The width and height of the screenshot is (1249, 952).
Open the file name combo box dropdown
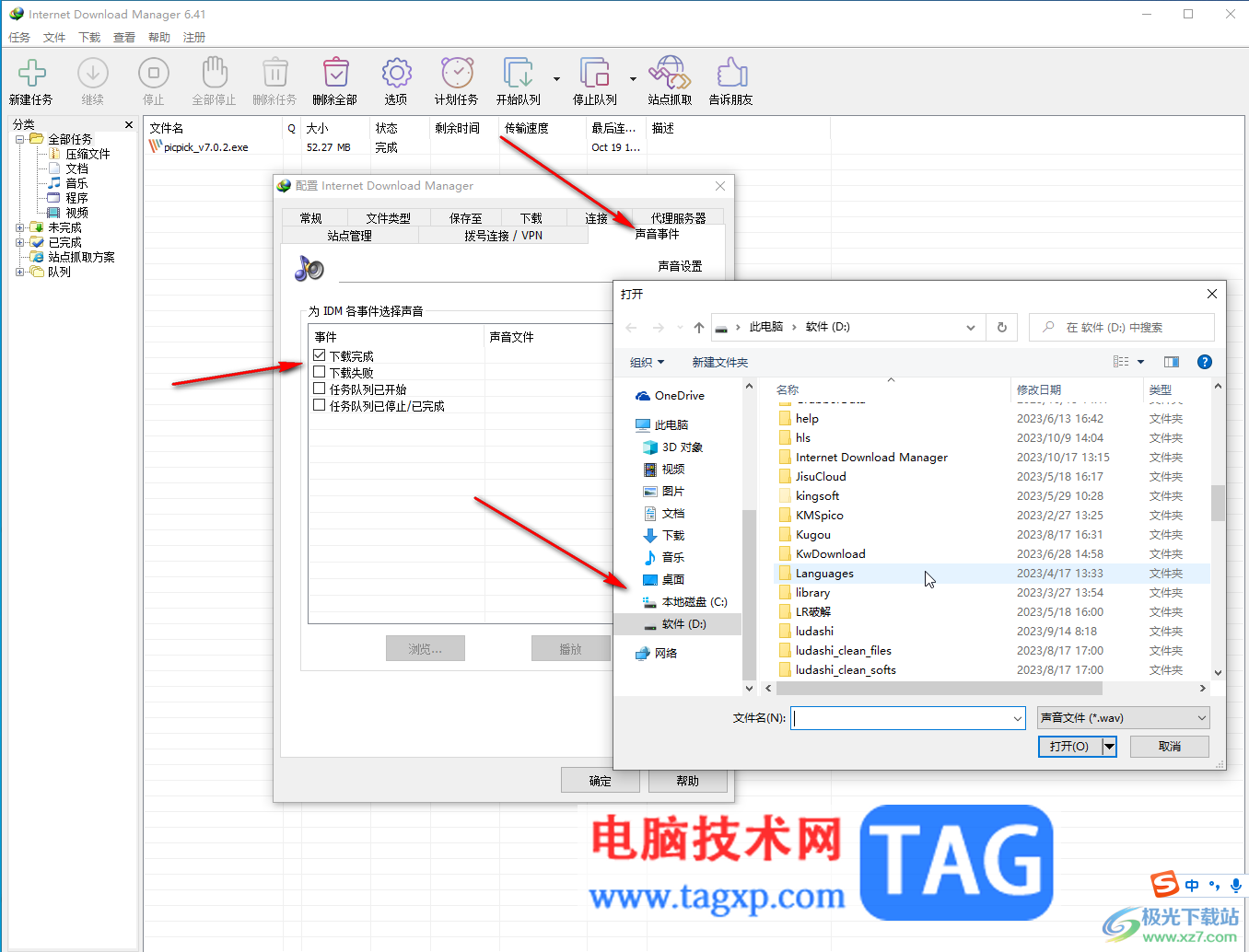[1017, 718]
